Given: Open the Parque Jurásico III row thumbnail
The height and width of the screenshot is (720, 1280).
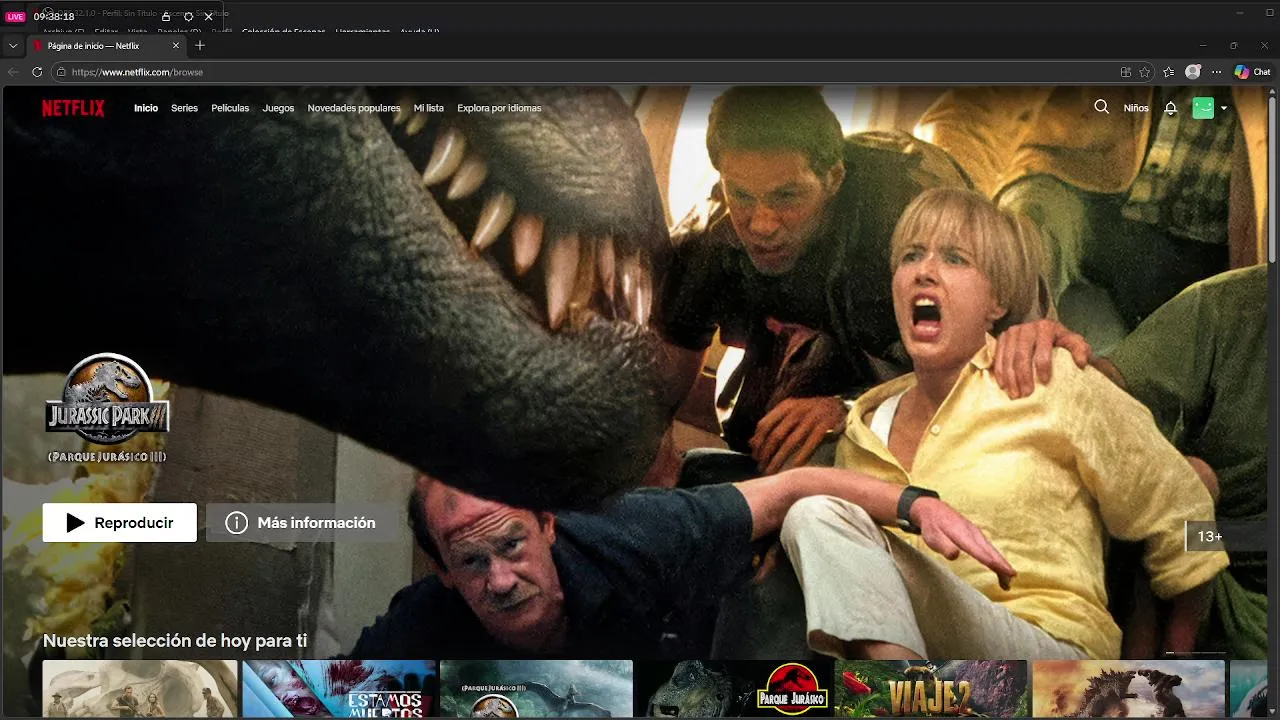Looking at the screenshot, I should (536, 689).
